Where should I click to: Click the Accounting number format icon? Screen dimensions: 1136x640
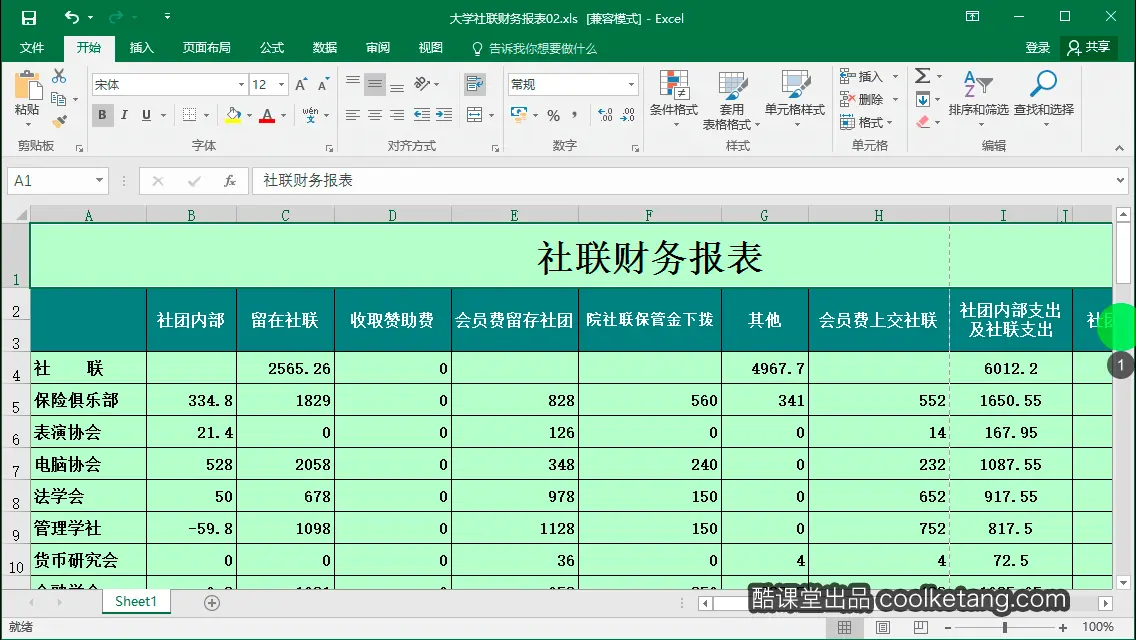pyautogui.click(x=519, y=115)
